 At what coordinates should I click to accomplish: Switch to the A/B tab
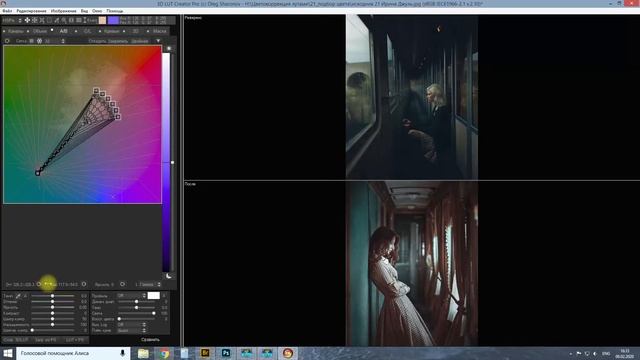point(63,31)
